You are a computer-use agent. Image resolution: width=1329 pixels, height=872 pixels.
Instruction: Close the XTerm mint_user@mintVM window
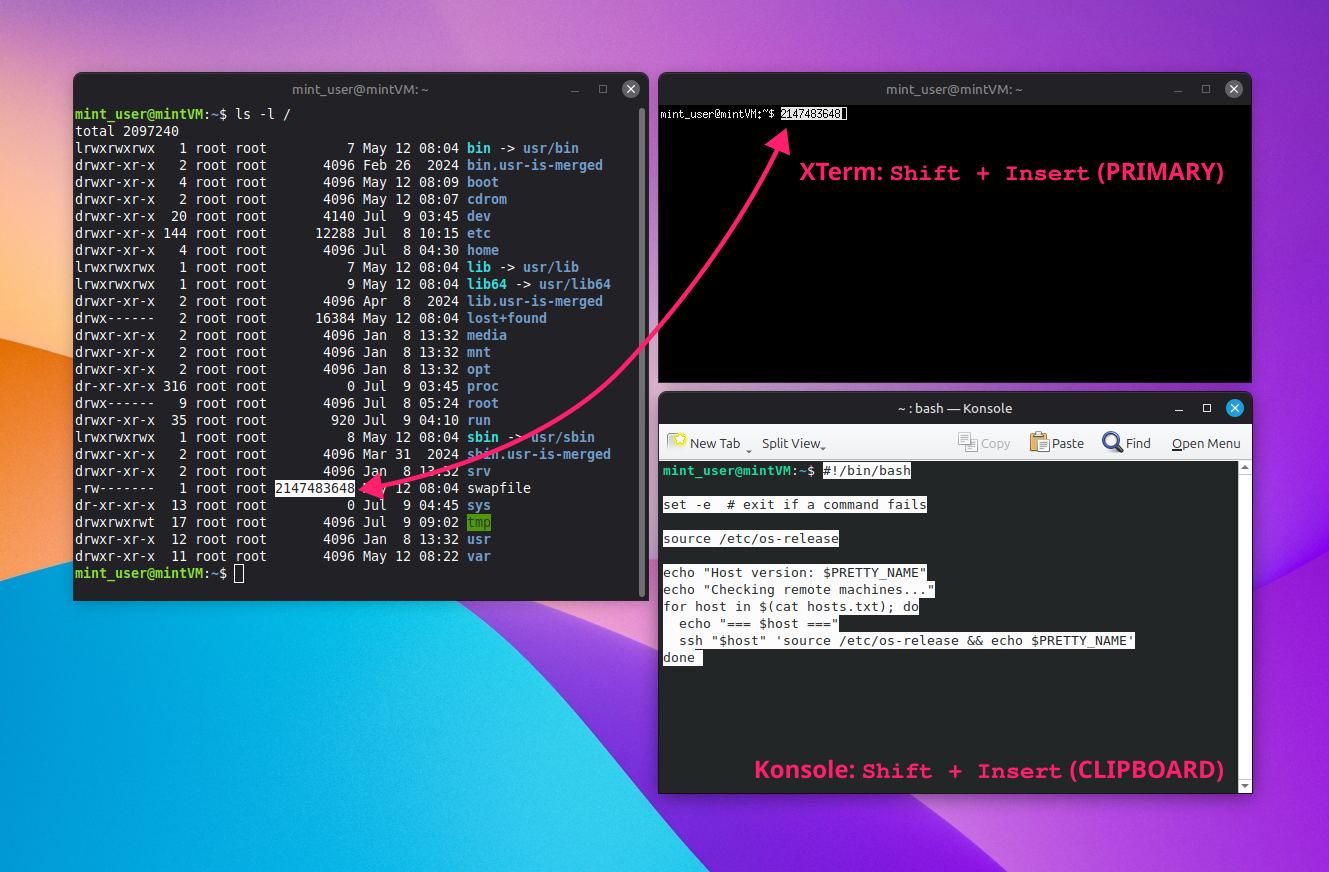click(x=1235, y=89)
